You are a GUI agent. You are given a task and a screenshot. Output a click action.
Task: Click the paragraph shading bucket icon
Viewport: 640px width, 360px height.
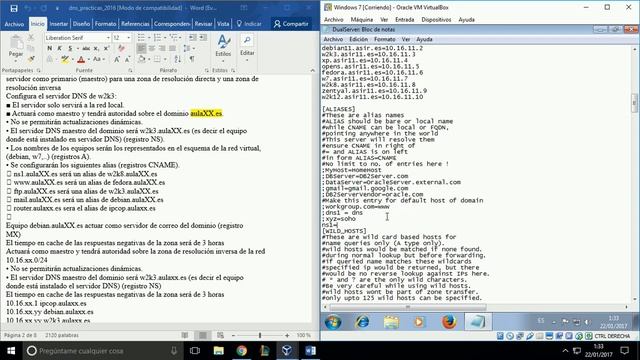coord(142,60)
